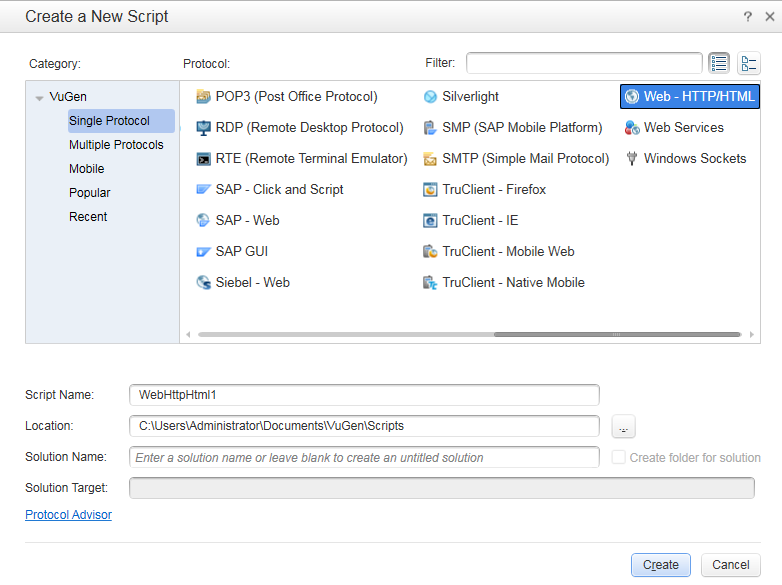Select the Siebel - Web icon

coord(204,283)
